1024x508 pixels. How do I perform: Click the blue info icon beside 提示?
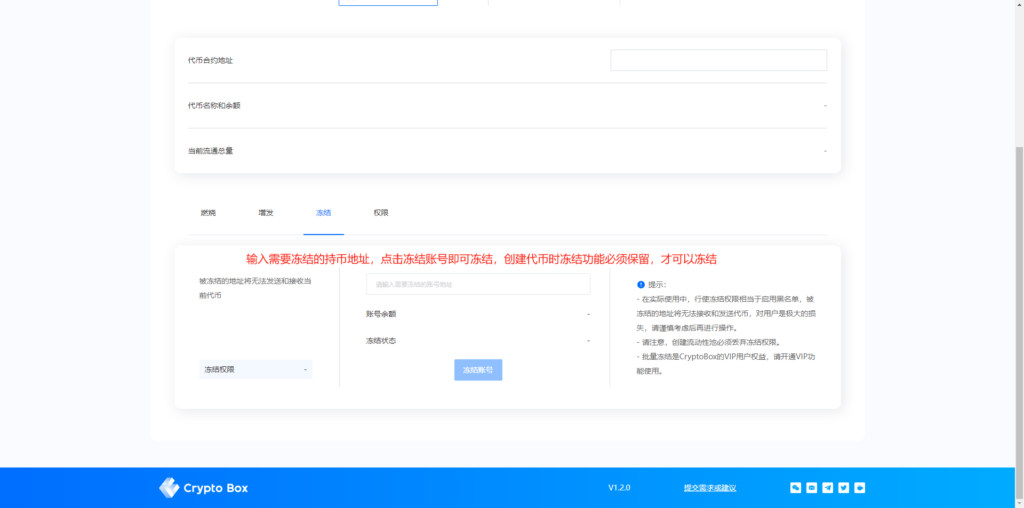point(641,285)
